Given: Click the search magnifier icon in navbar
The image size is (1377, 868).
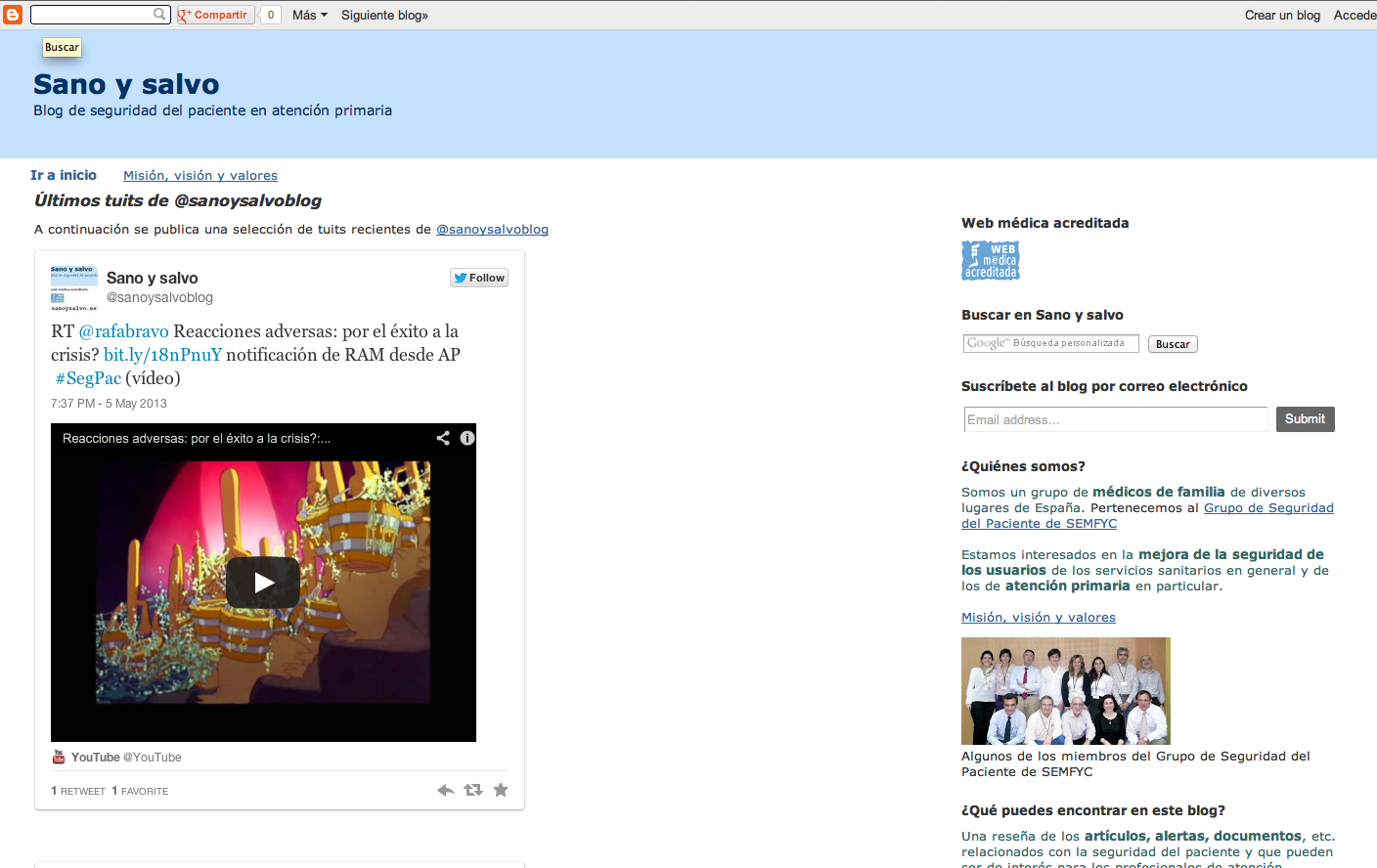Looking at the screenshot, I should 159,15.
